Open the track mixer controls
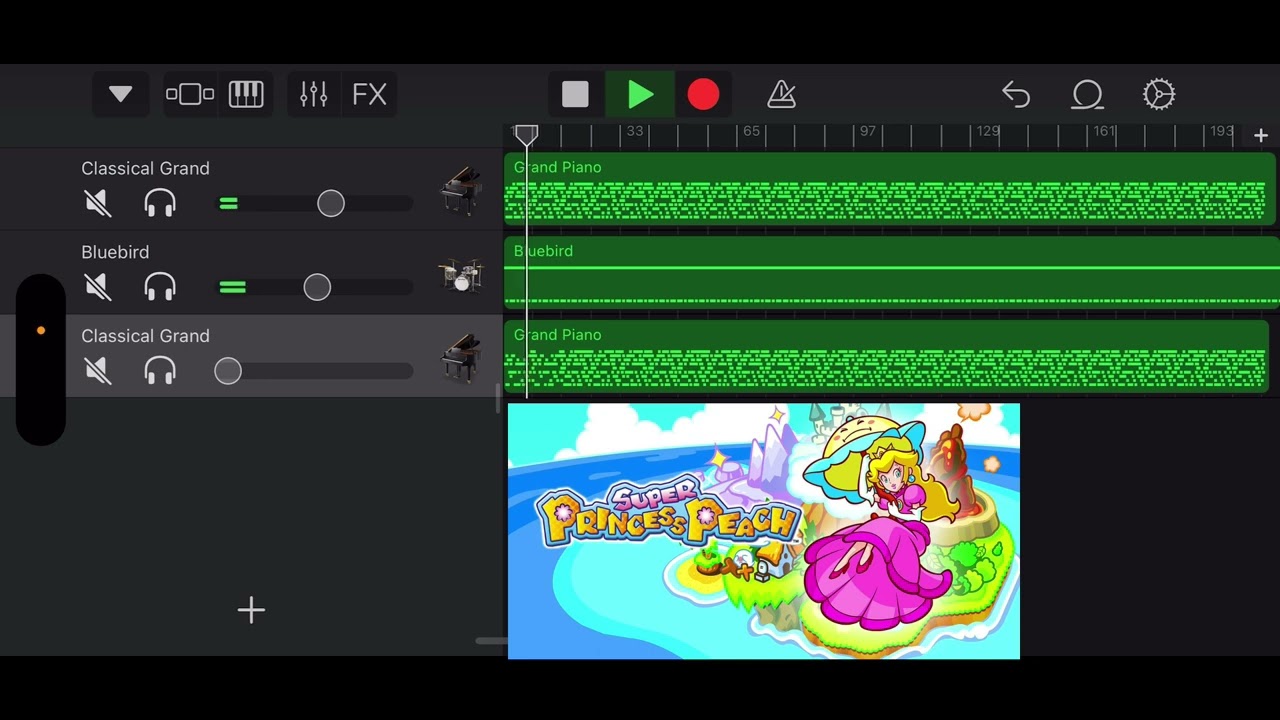 [314, 94]
